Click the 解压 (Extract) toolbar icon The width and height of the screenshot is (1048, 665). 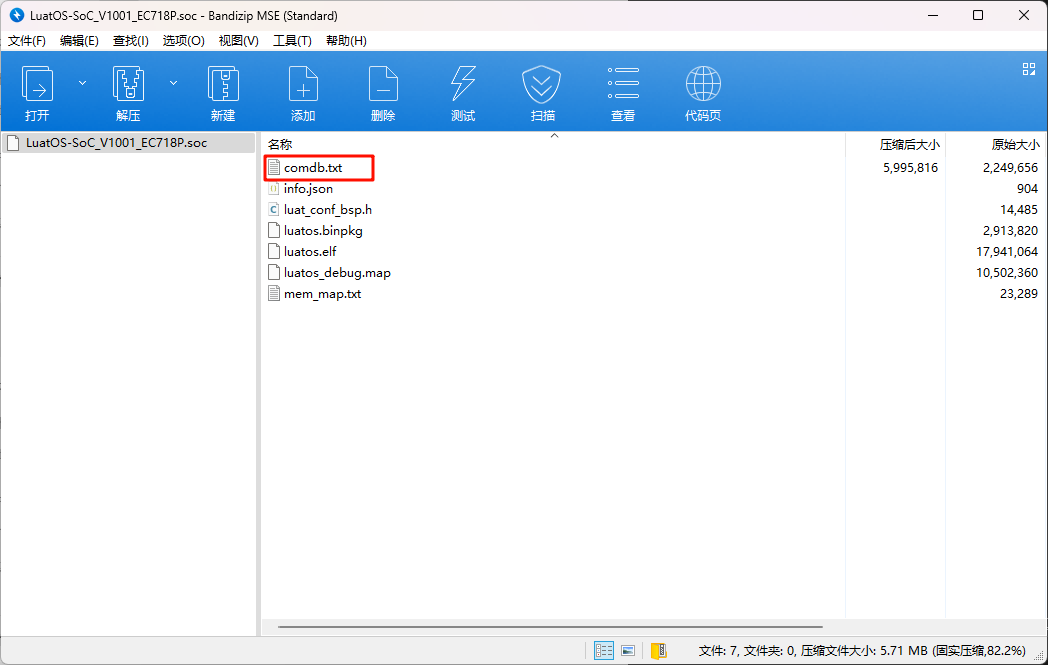pos(128,84)
